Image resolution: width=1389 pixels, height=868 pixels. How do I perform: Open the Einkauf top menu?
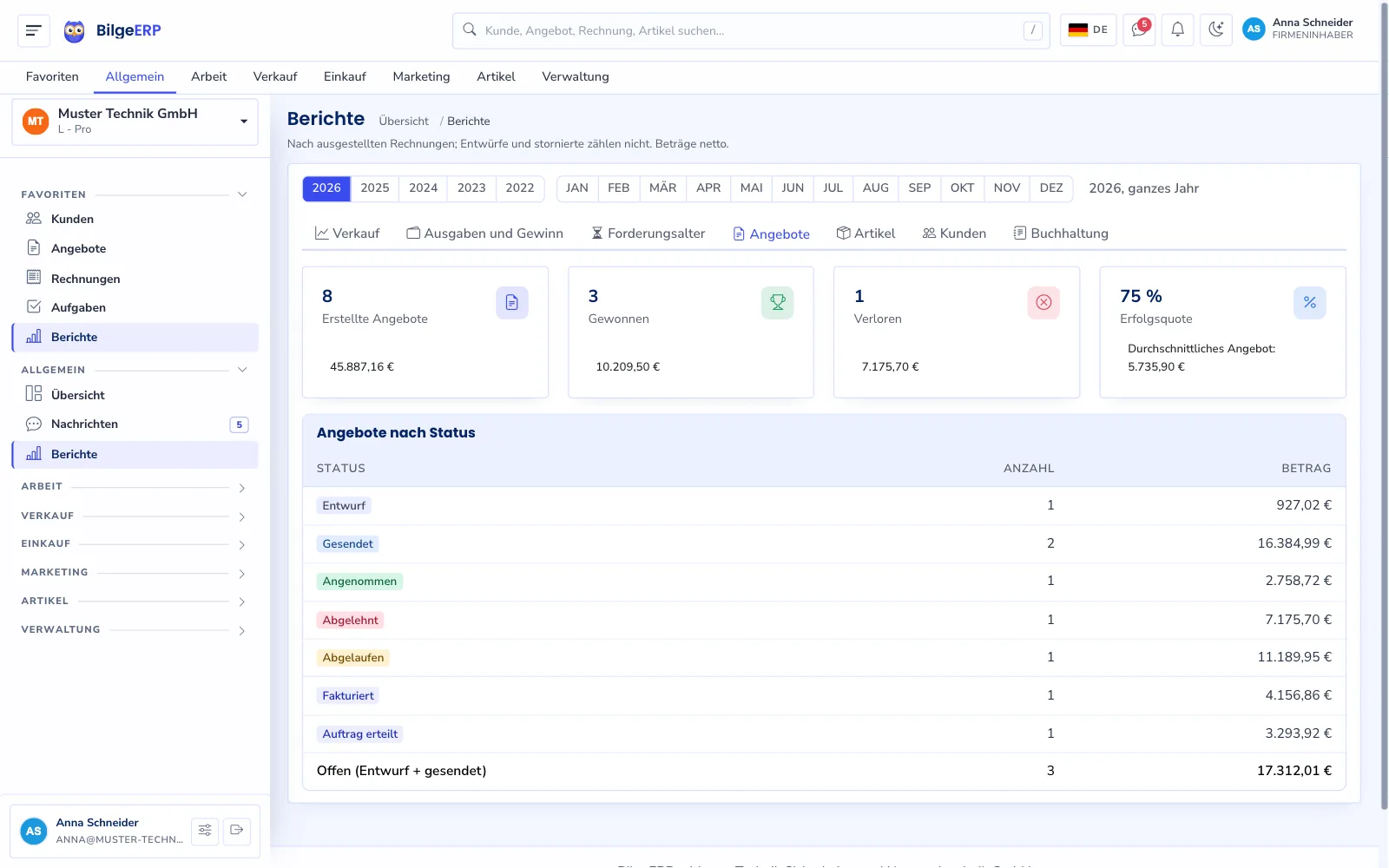345,76
